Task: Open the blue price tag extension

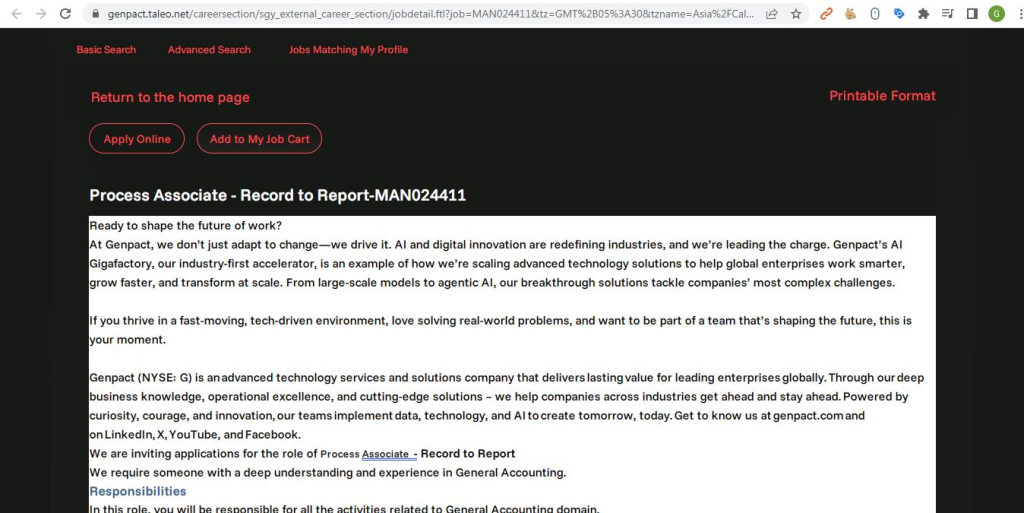Action: pos(899,14)
